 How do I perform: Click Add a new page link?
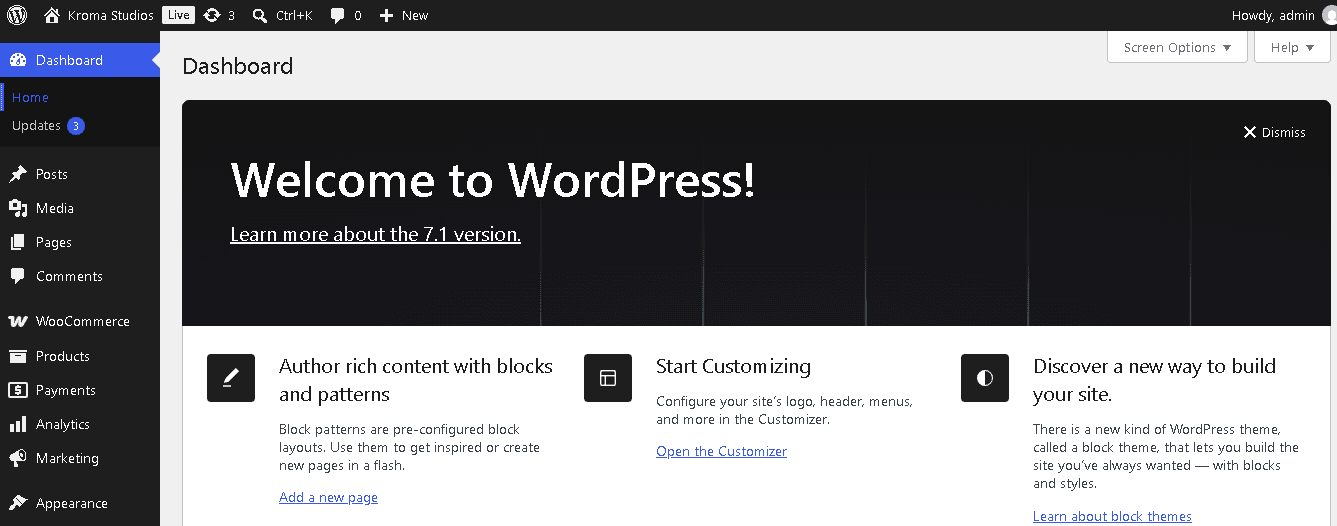(x=328, y=497)
